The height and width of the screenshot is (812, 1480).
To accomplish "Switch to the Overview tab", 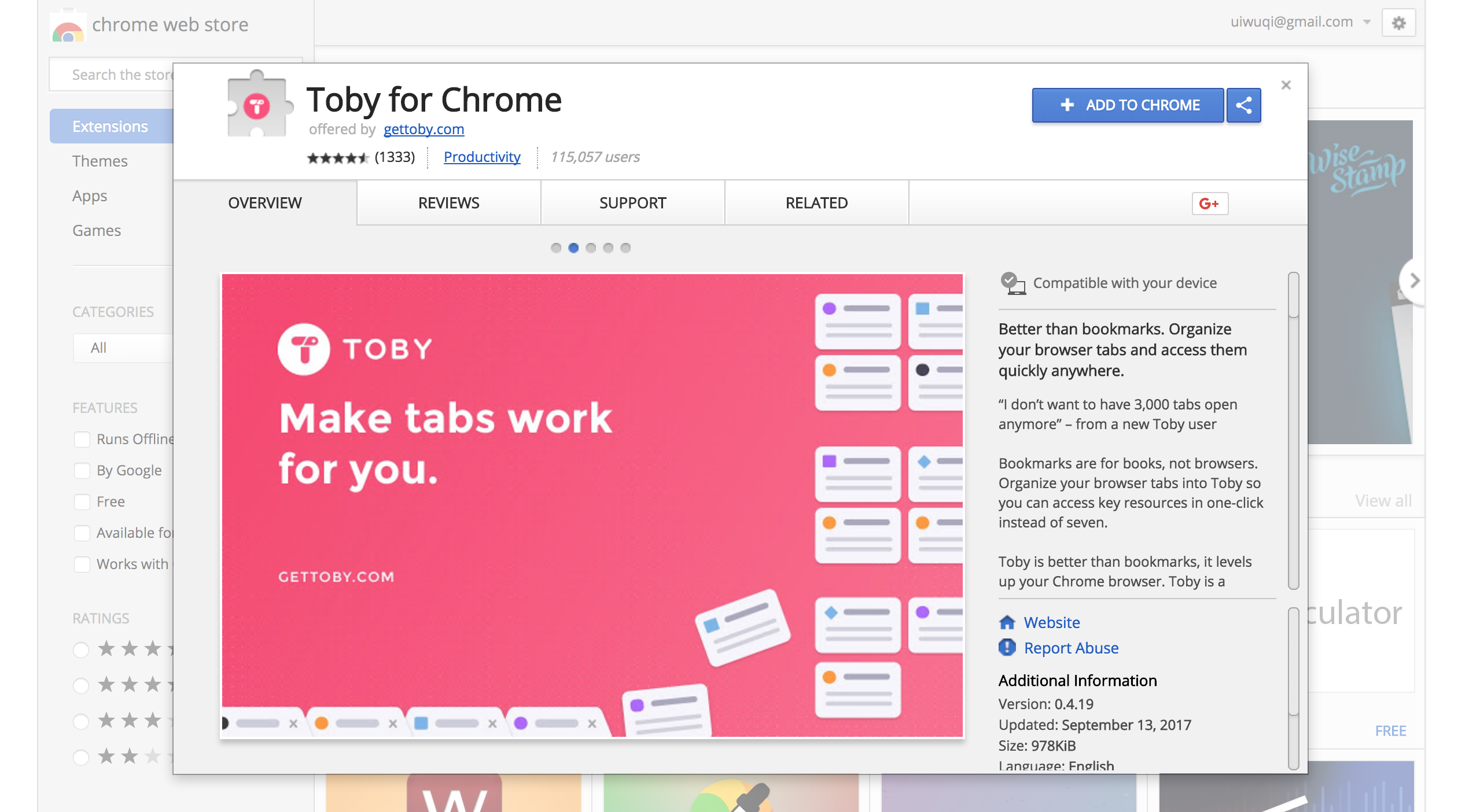I will [x=265, y=203].
